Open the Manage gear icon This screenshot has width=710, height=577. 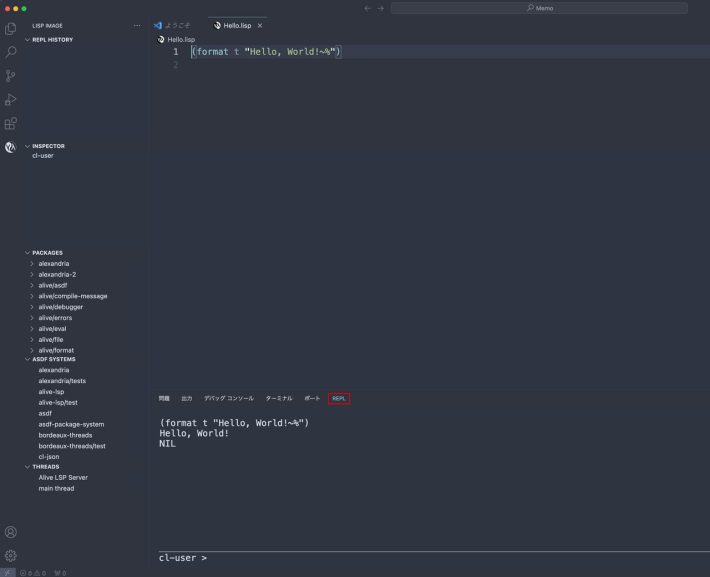point(10,555)
